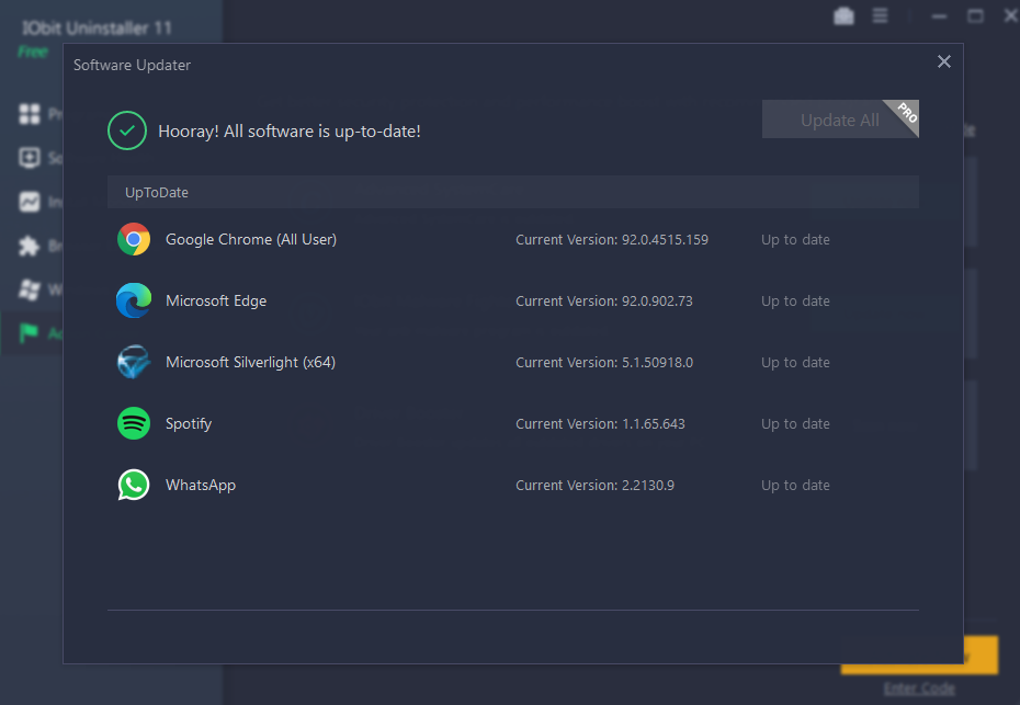1020x705 pixels.
Task: Click the Update All button
Action: click(840, 119)
